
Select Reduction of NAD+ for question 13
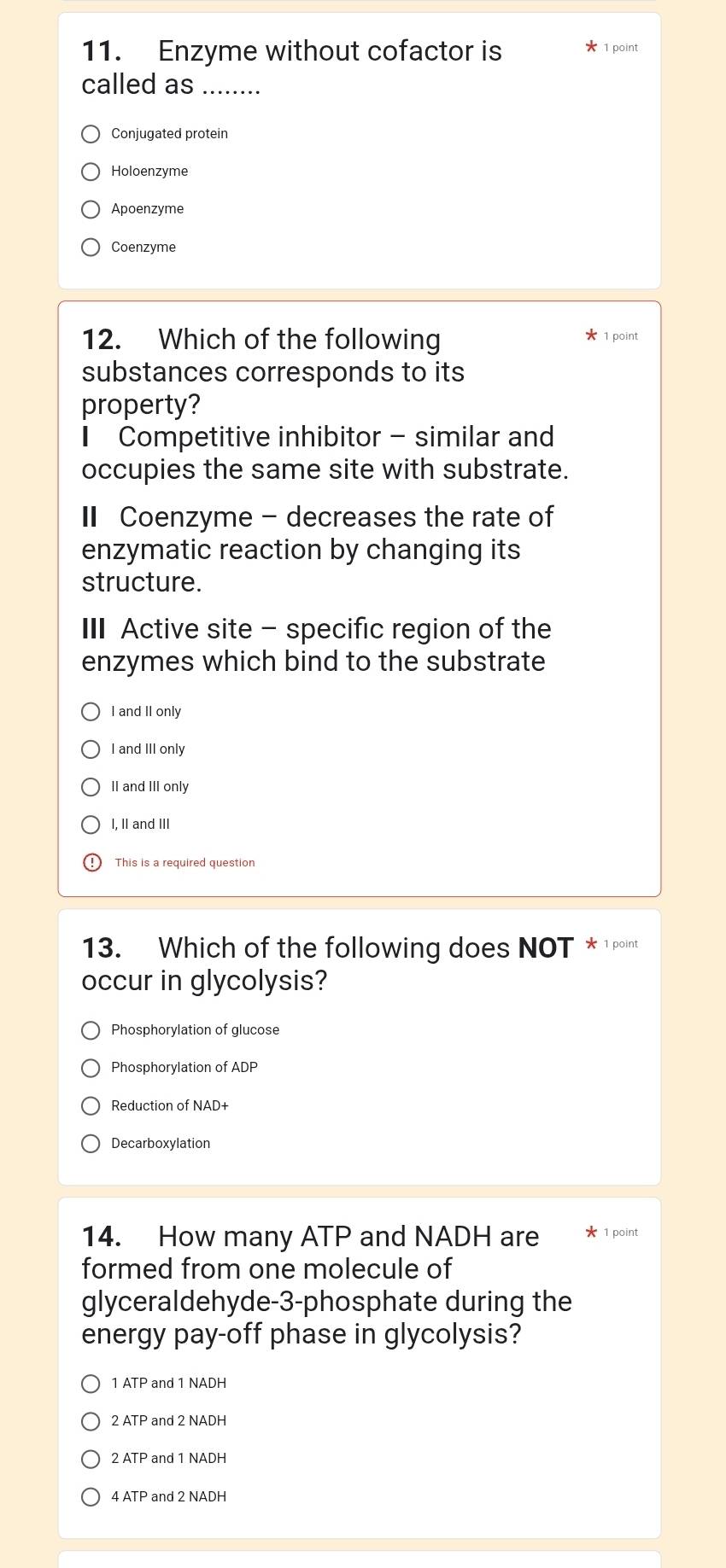[91, 1106]
